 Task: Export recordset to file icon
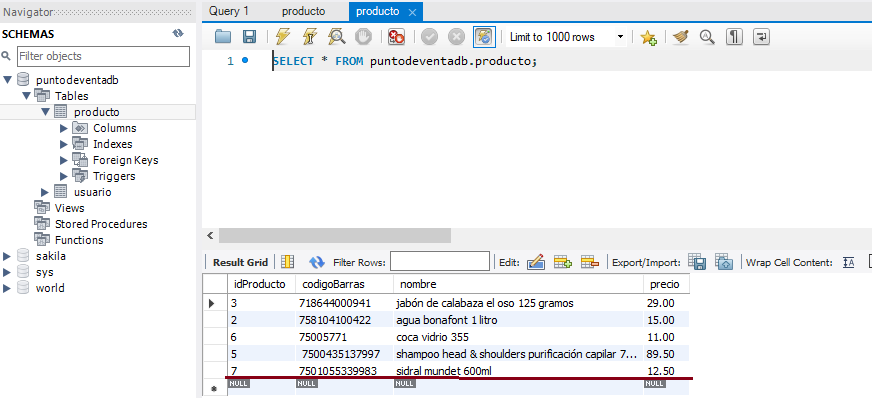[x=697, y=262]
